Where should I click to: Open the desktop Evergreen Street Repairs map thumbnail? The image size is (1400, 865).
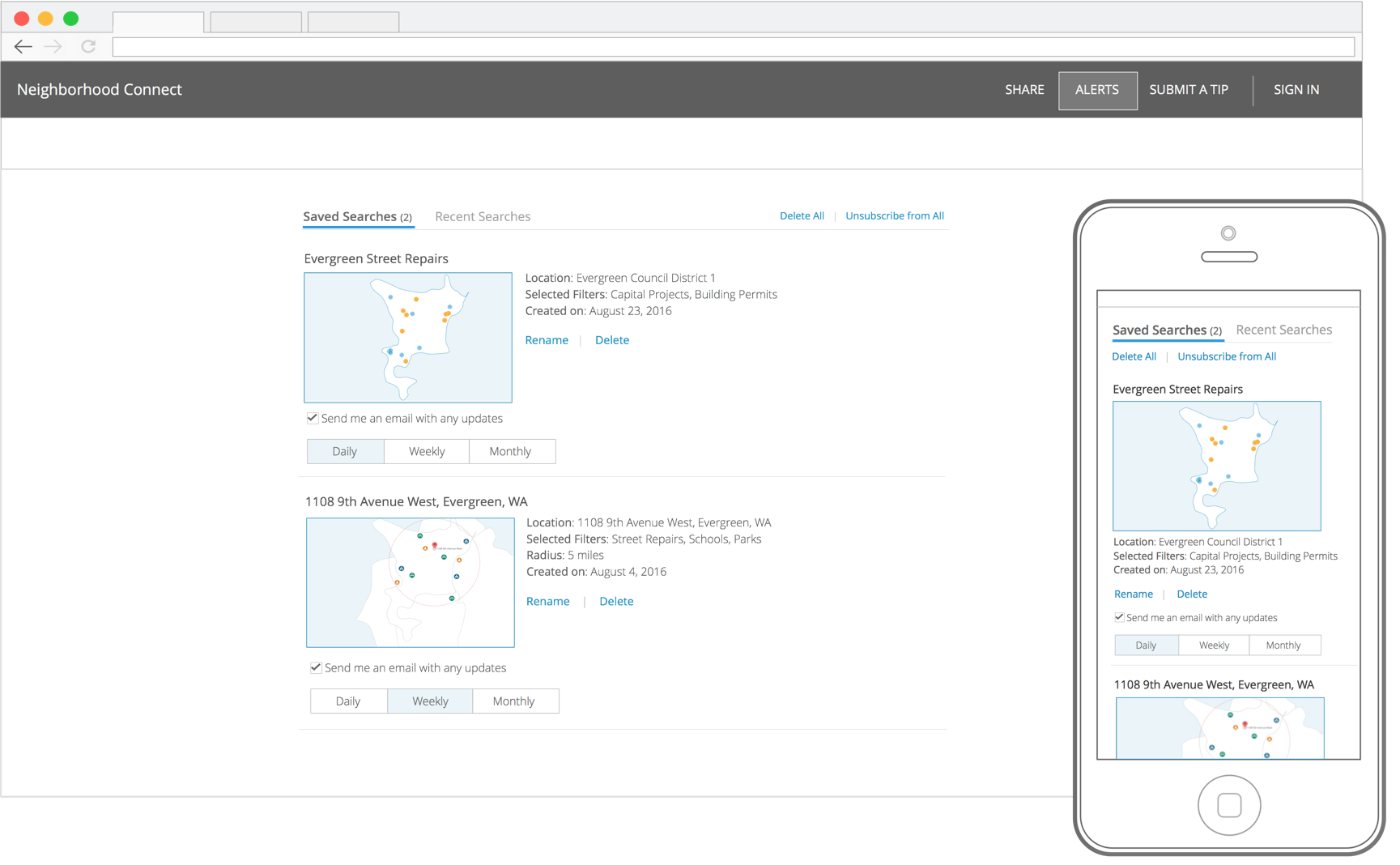click(408, 338)
